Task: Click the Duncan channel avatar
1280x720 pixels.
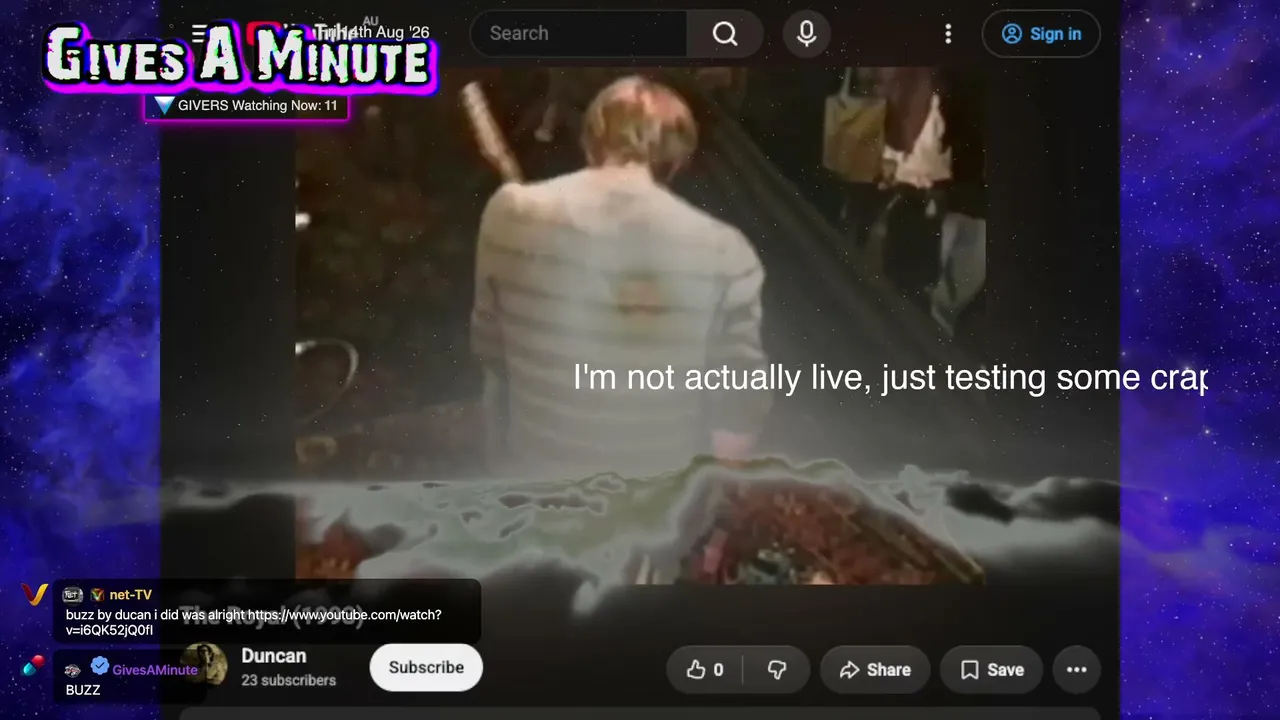Action: [x=204, y=664]
